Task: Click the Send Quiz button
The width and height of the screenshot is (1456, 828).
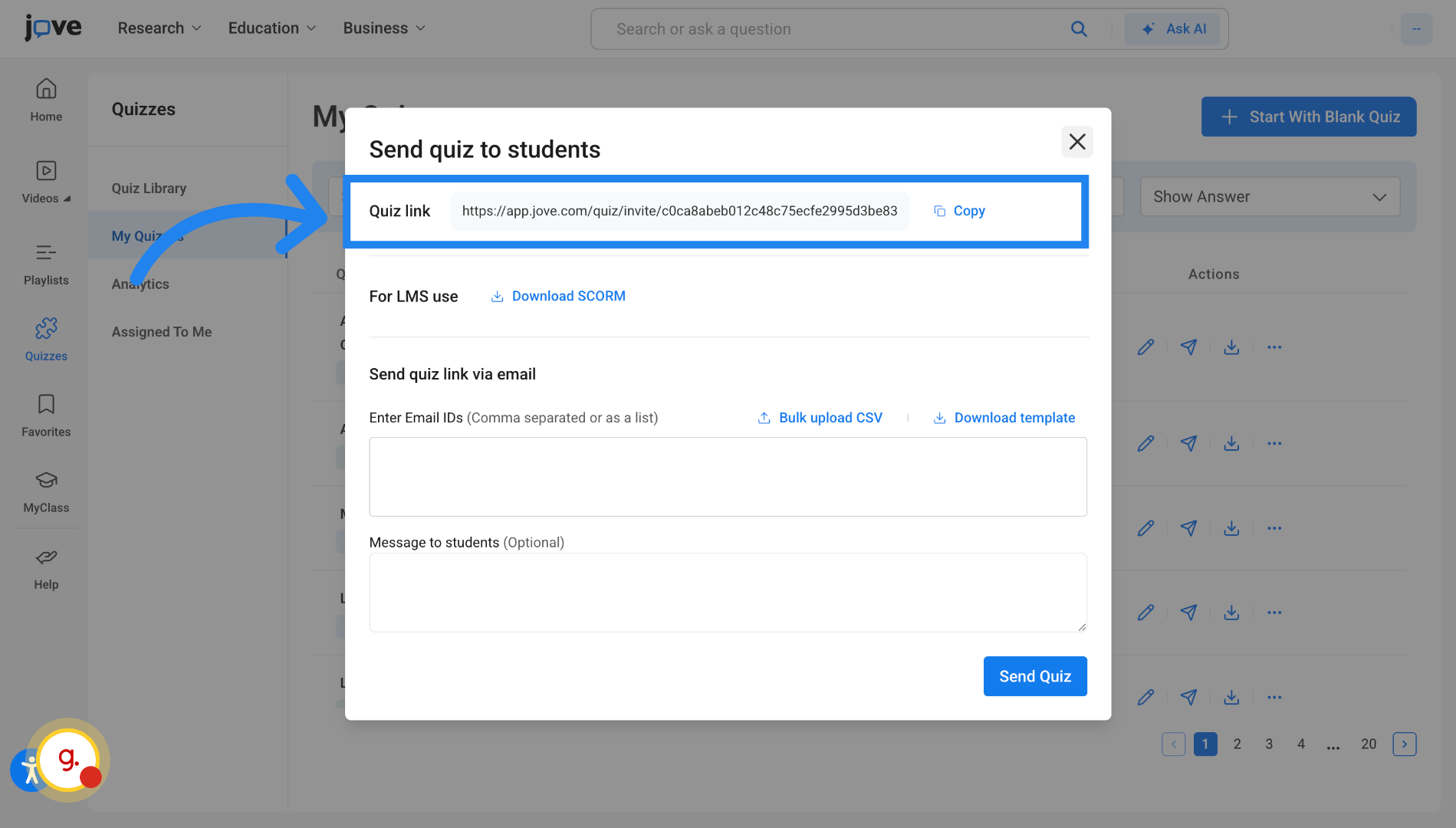Action: [1034, 676]
